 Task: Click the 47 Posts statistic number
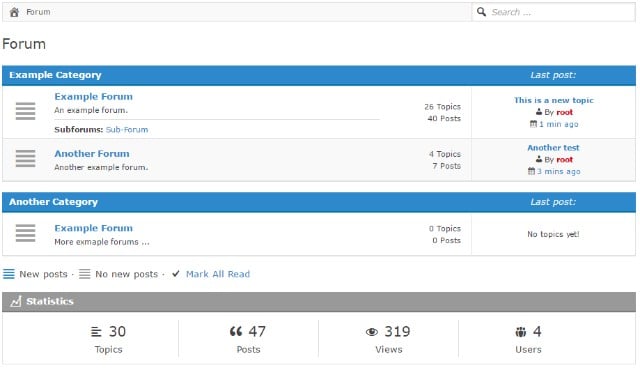[257, 331]
